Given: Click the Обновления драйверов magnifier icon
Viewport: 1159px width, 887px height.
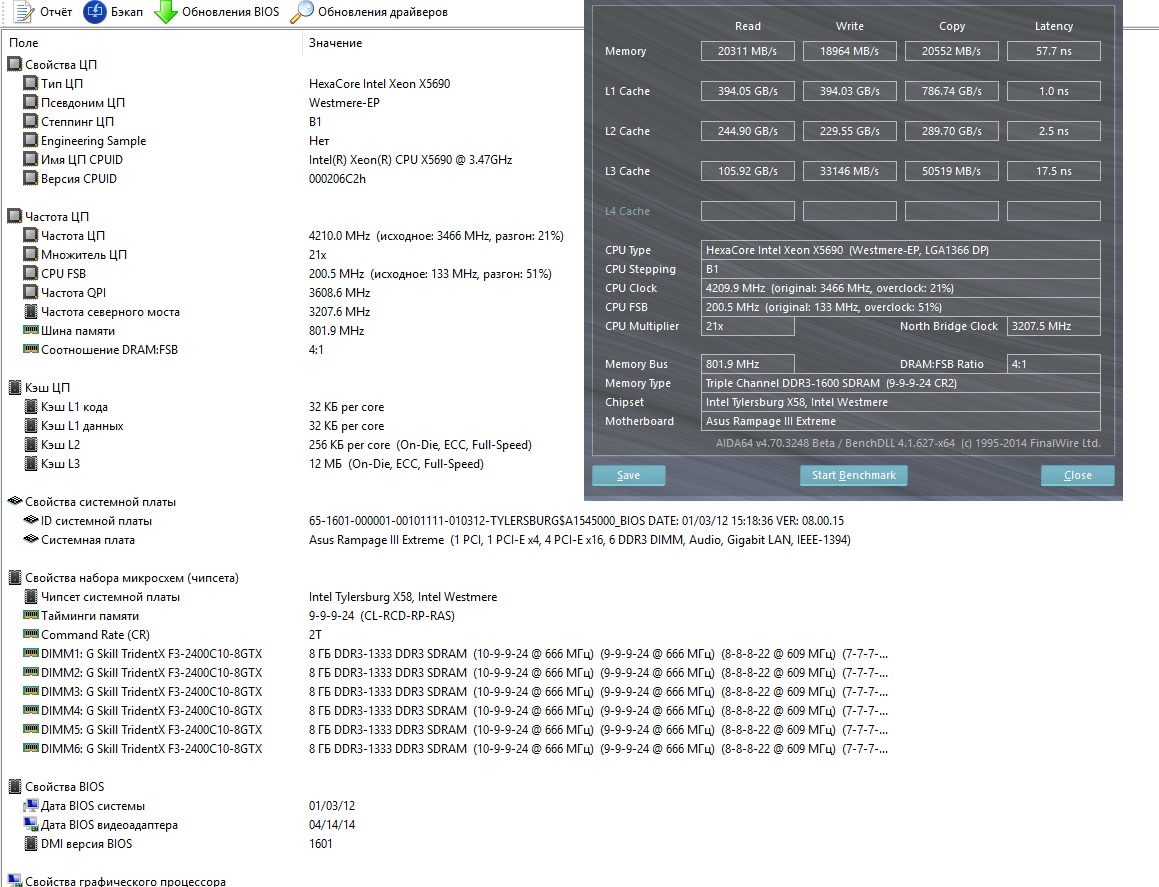Looking at the screenshot, I should point(302,12).
